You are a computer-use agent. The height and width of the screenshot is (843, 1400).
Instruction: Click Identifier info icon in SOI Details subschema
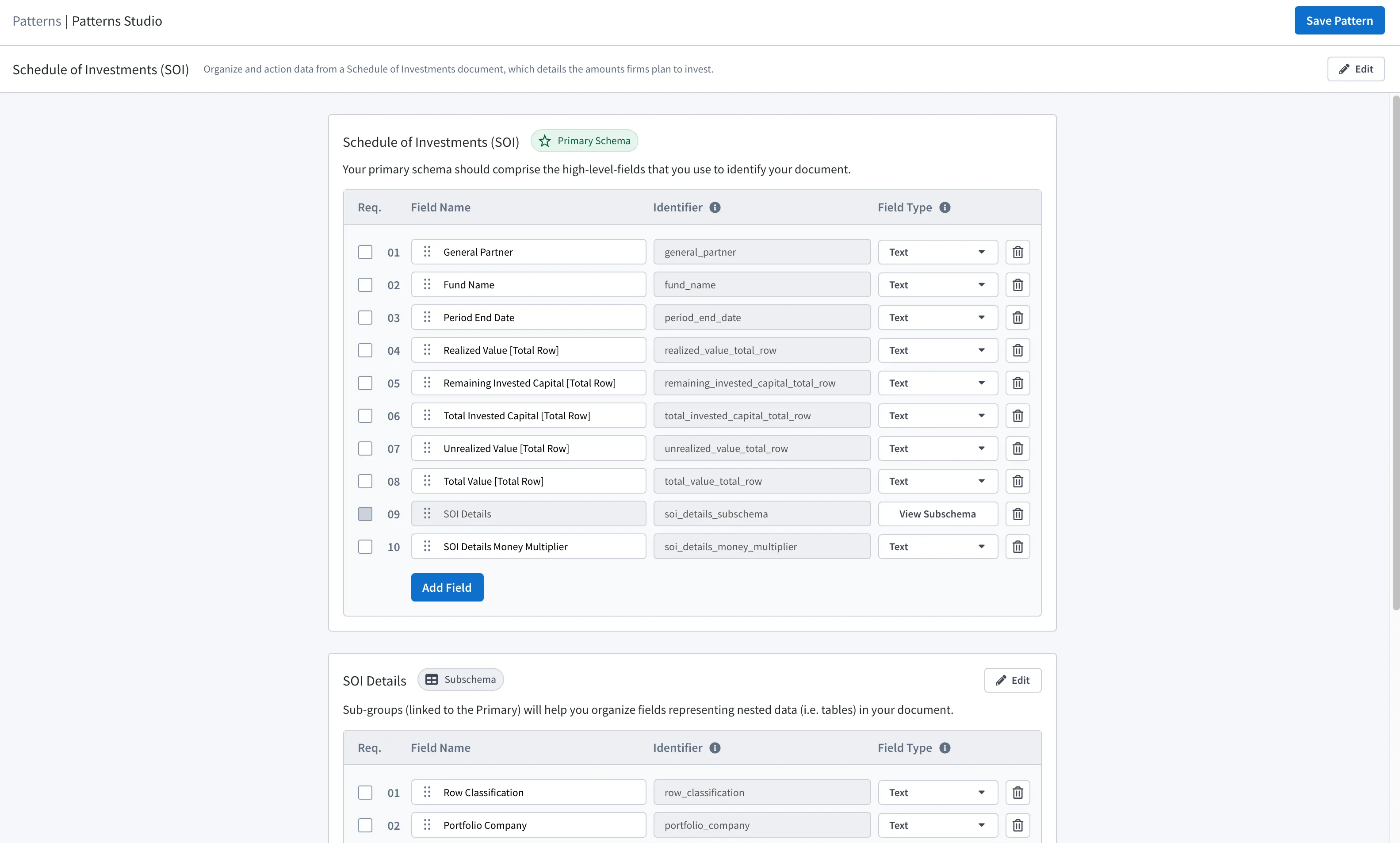pos(715,747)
